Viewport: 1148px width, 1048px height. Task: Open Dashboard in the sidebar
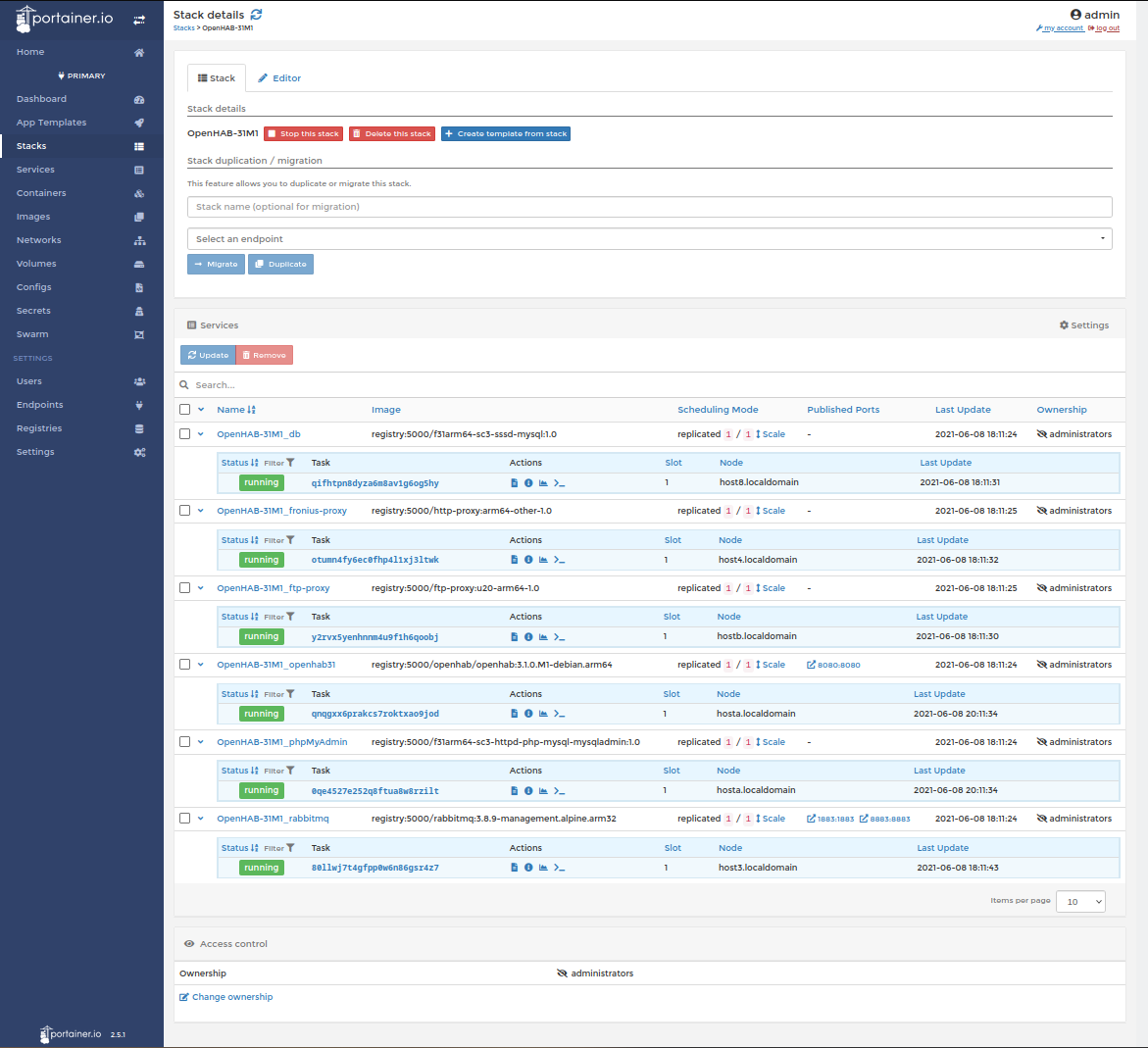click(x=81, y=99)
